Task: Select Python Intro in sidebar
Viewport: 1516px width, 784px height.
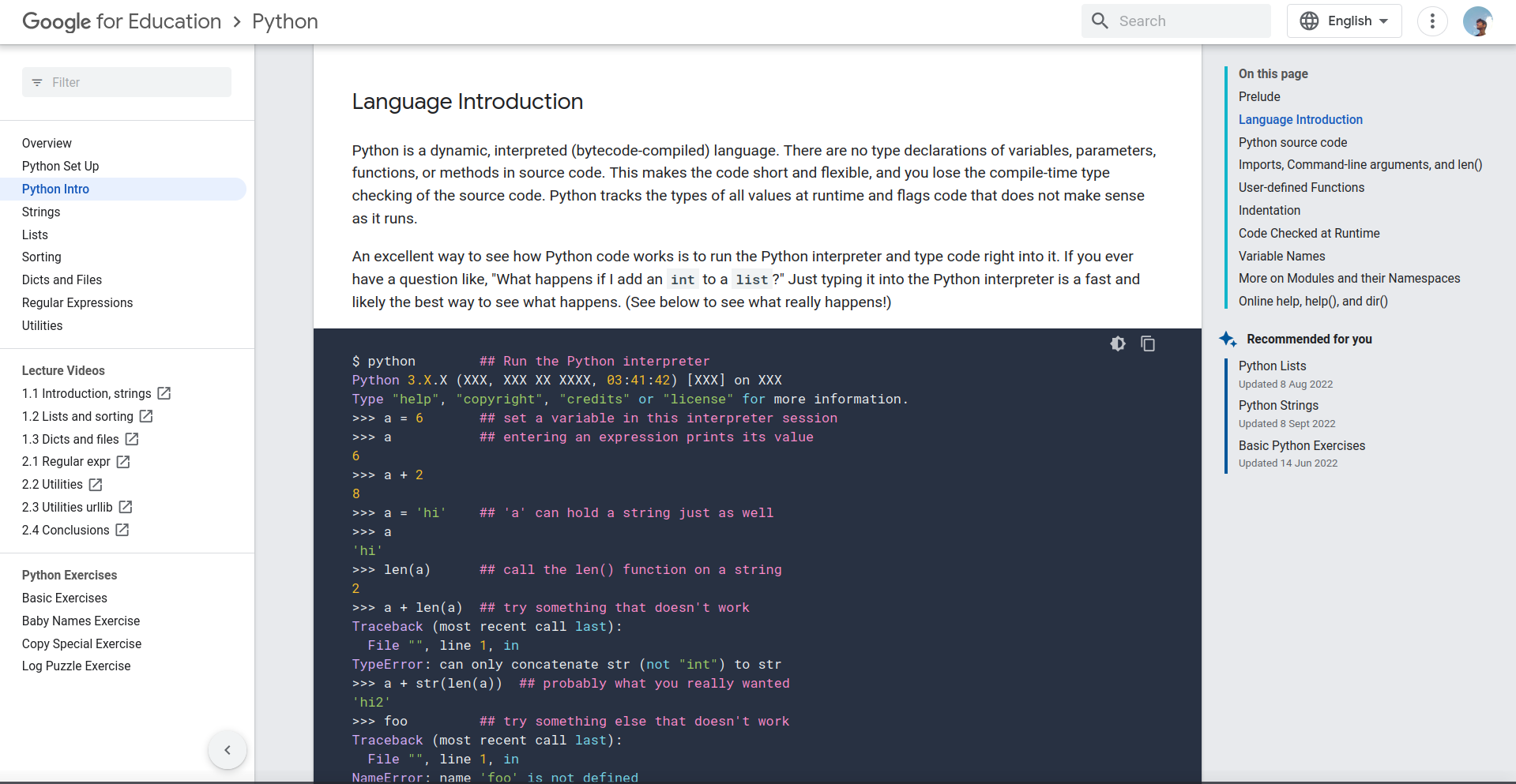Action: pos(55,189)
